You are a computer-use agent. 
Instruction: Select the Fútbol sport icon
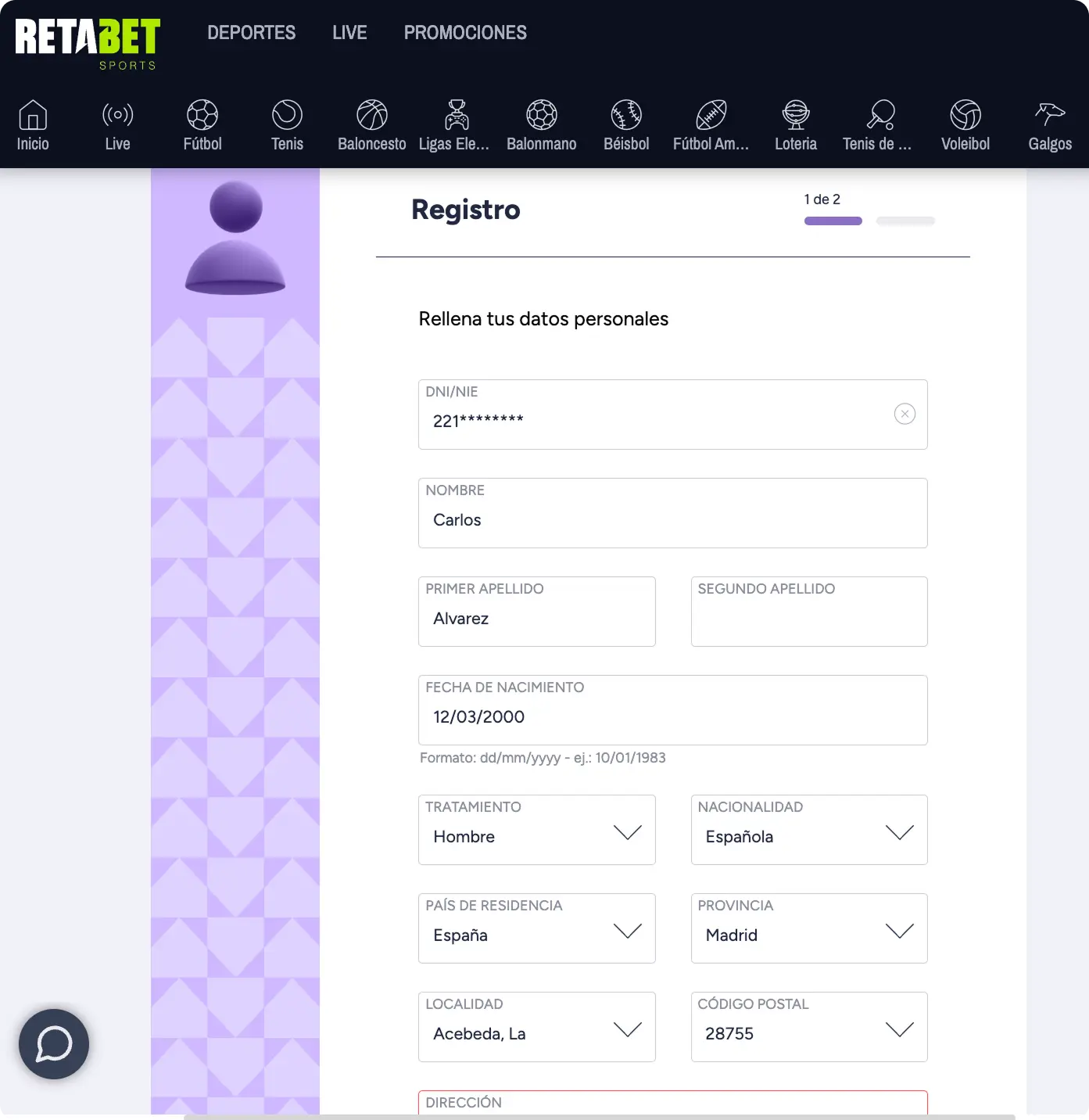pos(202,124)
